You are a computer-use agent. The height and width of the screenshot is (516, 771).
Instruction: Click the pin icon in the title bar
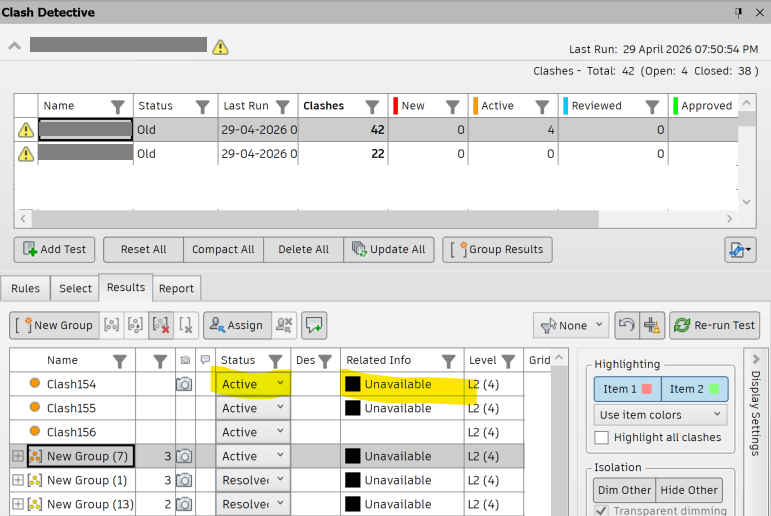[x=738, y=12]
